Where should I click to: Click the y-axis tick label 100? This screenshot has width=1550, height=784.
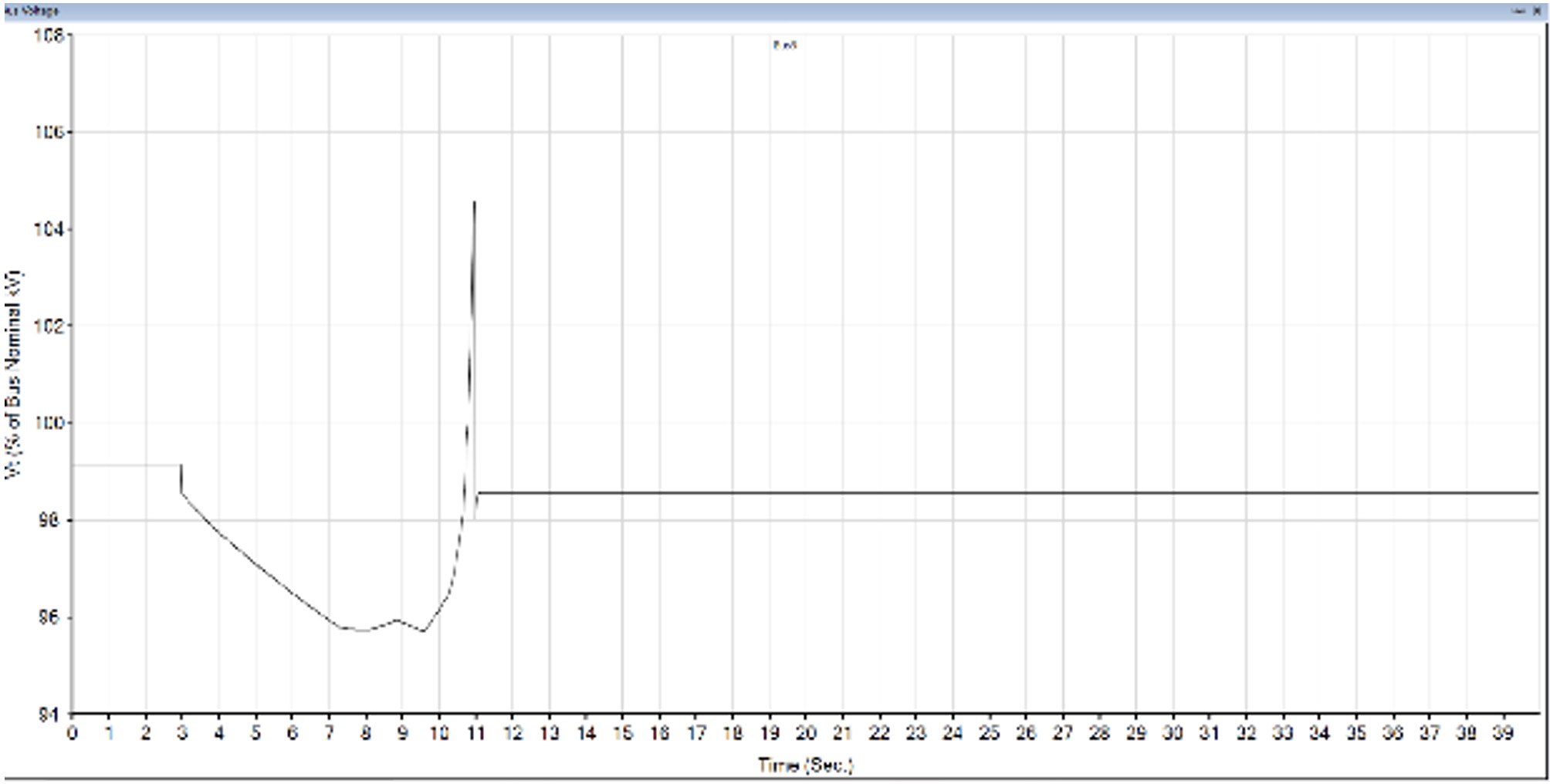[47, 423]
